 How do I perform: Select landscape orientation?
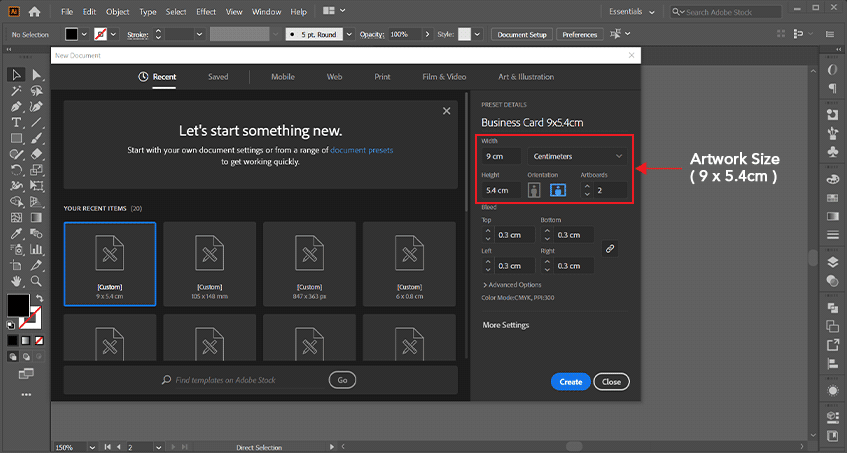(557, 190)
